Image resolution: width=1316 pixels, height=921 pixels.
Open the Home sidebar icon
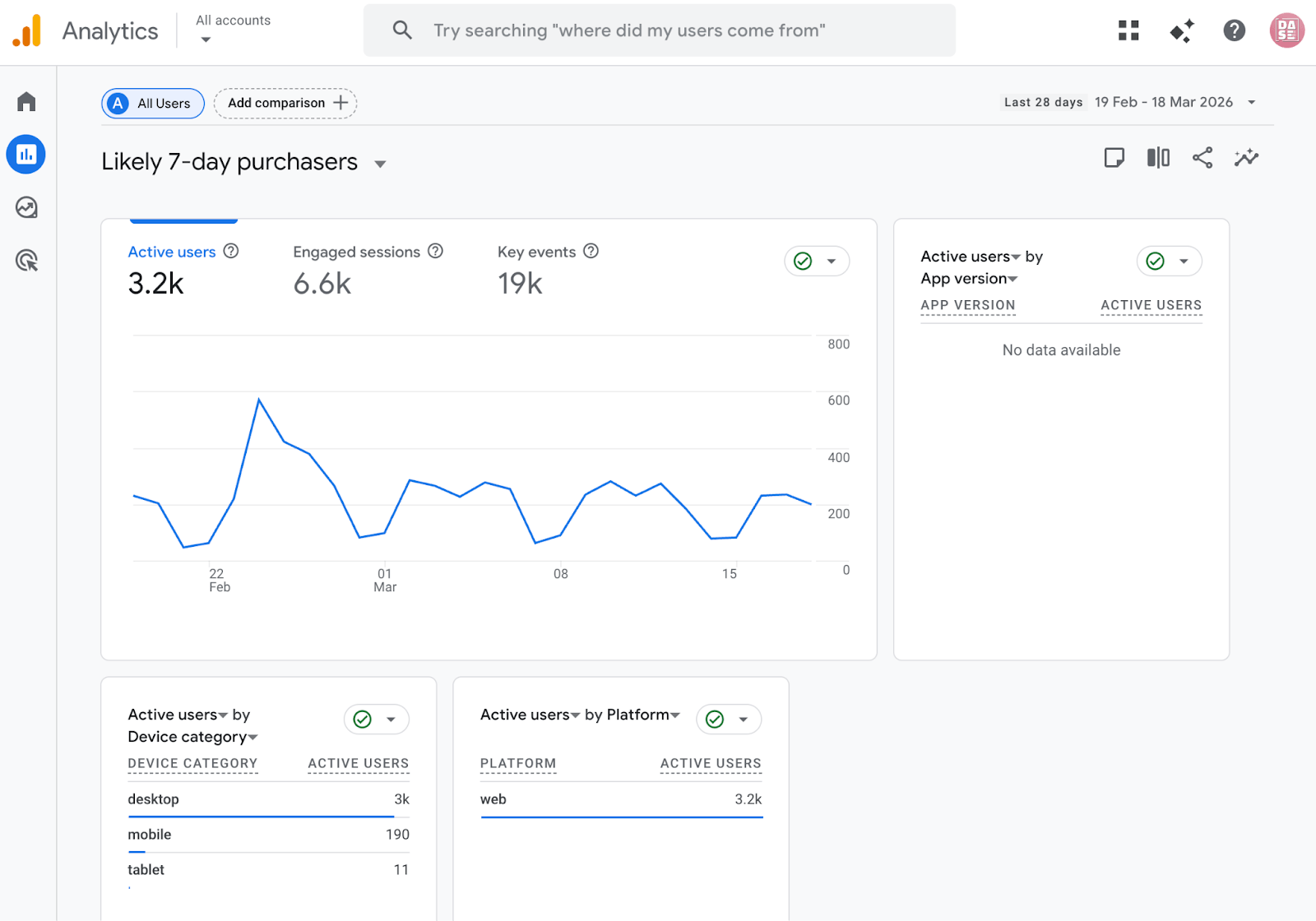(x=26, y=102)
